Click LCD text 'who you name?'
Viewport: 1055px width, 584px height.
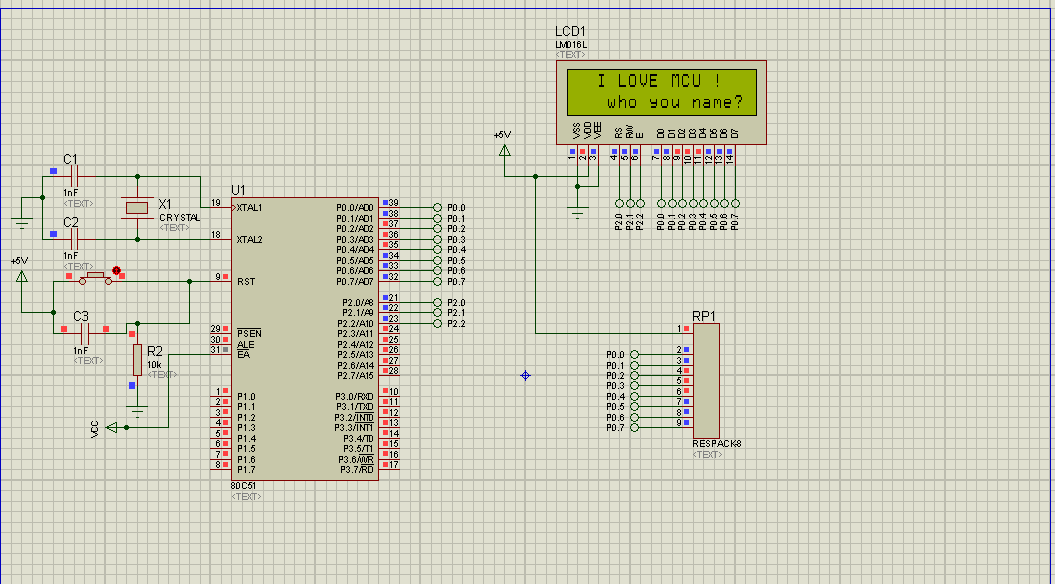click(x=676, y=103)
